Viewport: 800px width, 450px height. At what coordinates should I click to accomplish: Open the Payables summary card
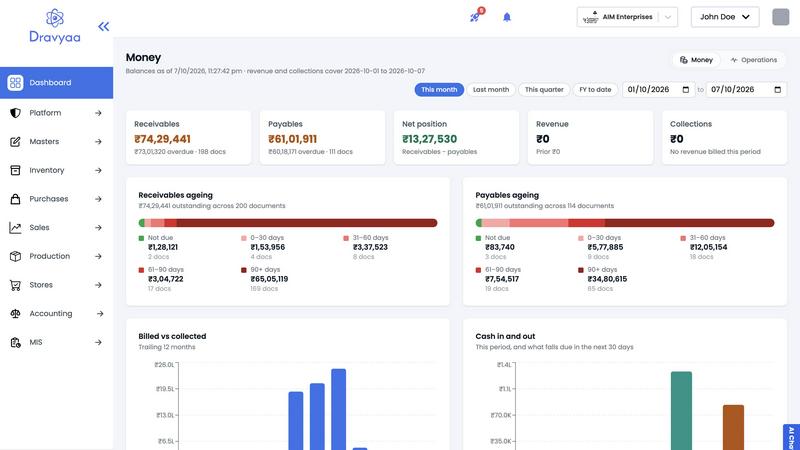pyautogui.click(x=322, y=138)
